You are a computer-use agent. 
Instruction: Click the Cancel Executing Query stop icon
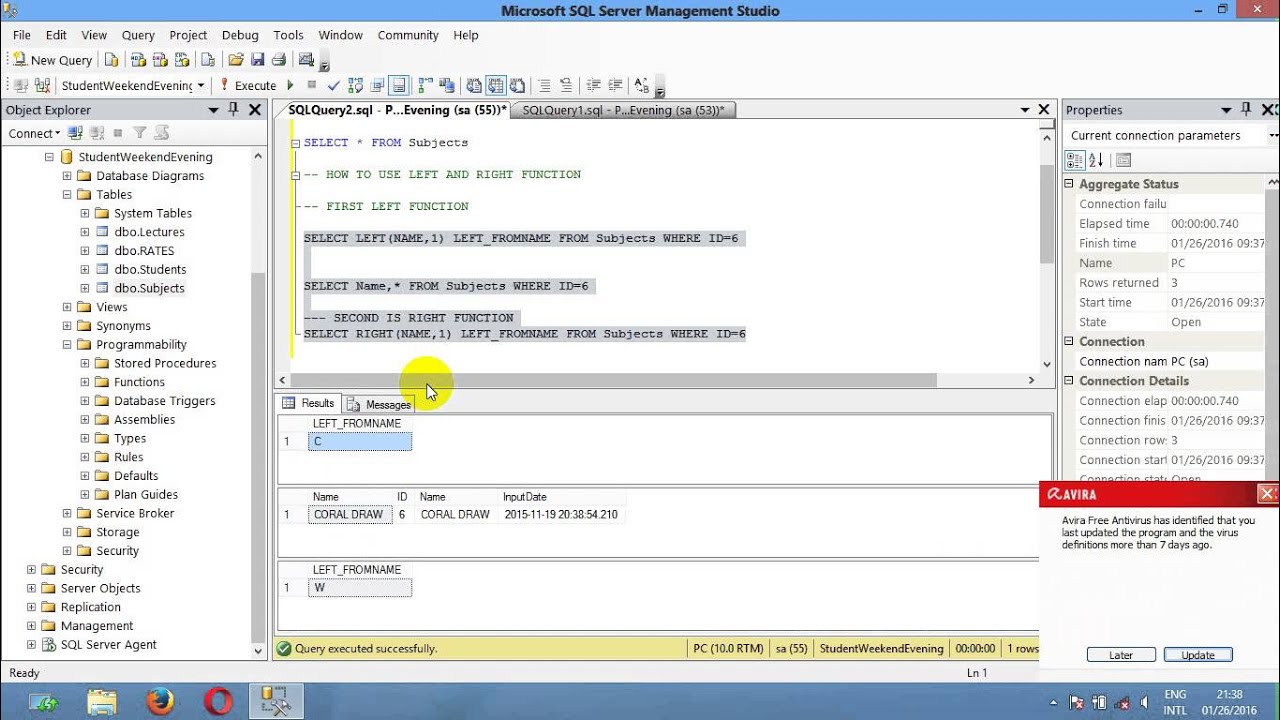312,86
